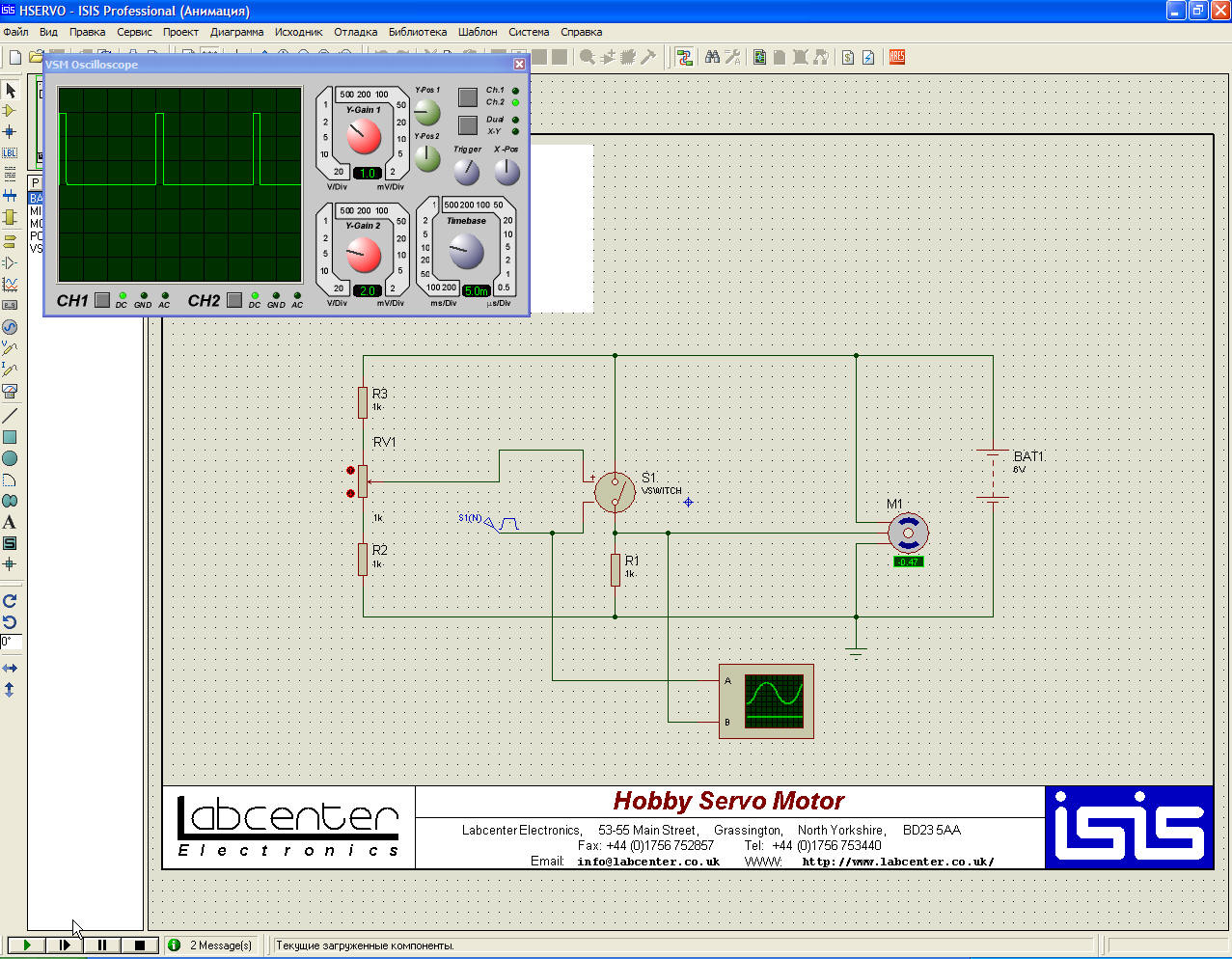Open the Справка menu

582,32
